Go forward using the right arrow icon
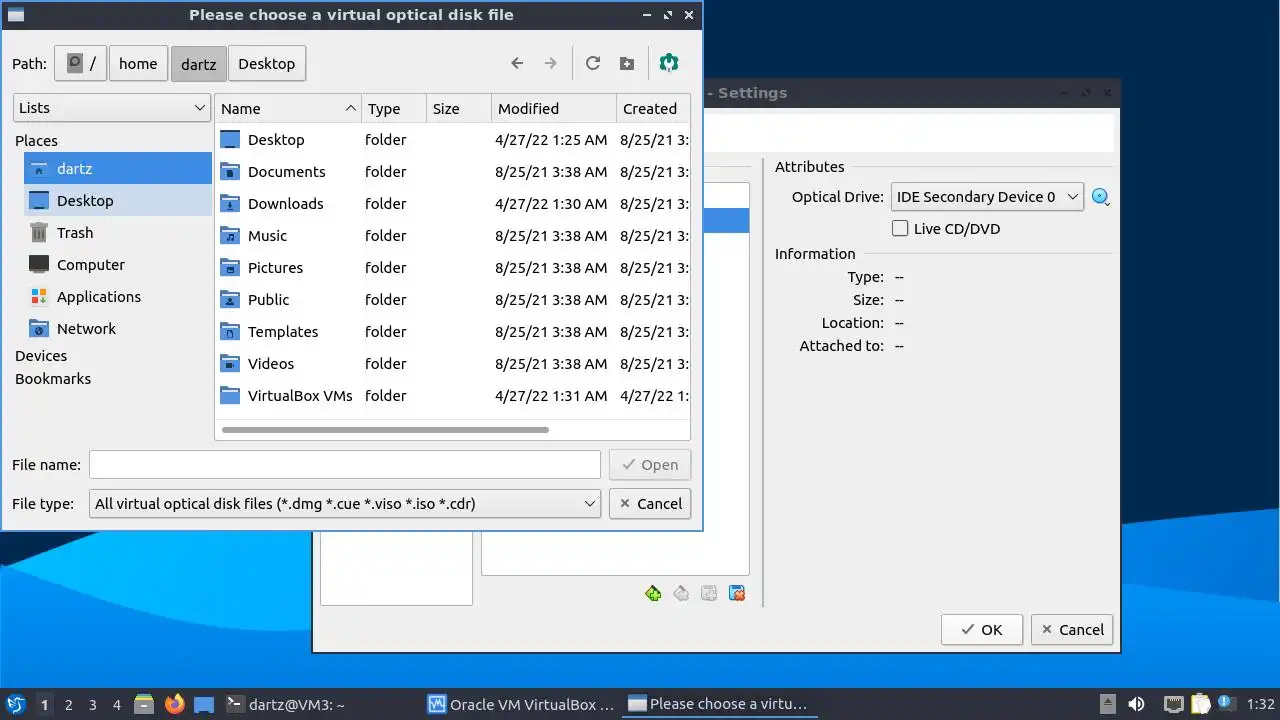The width and height of the screenshot is (1280, 720). pyautogui.click(x=550, y=63)
